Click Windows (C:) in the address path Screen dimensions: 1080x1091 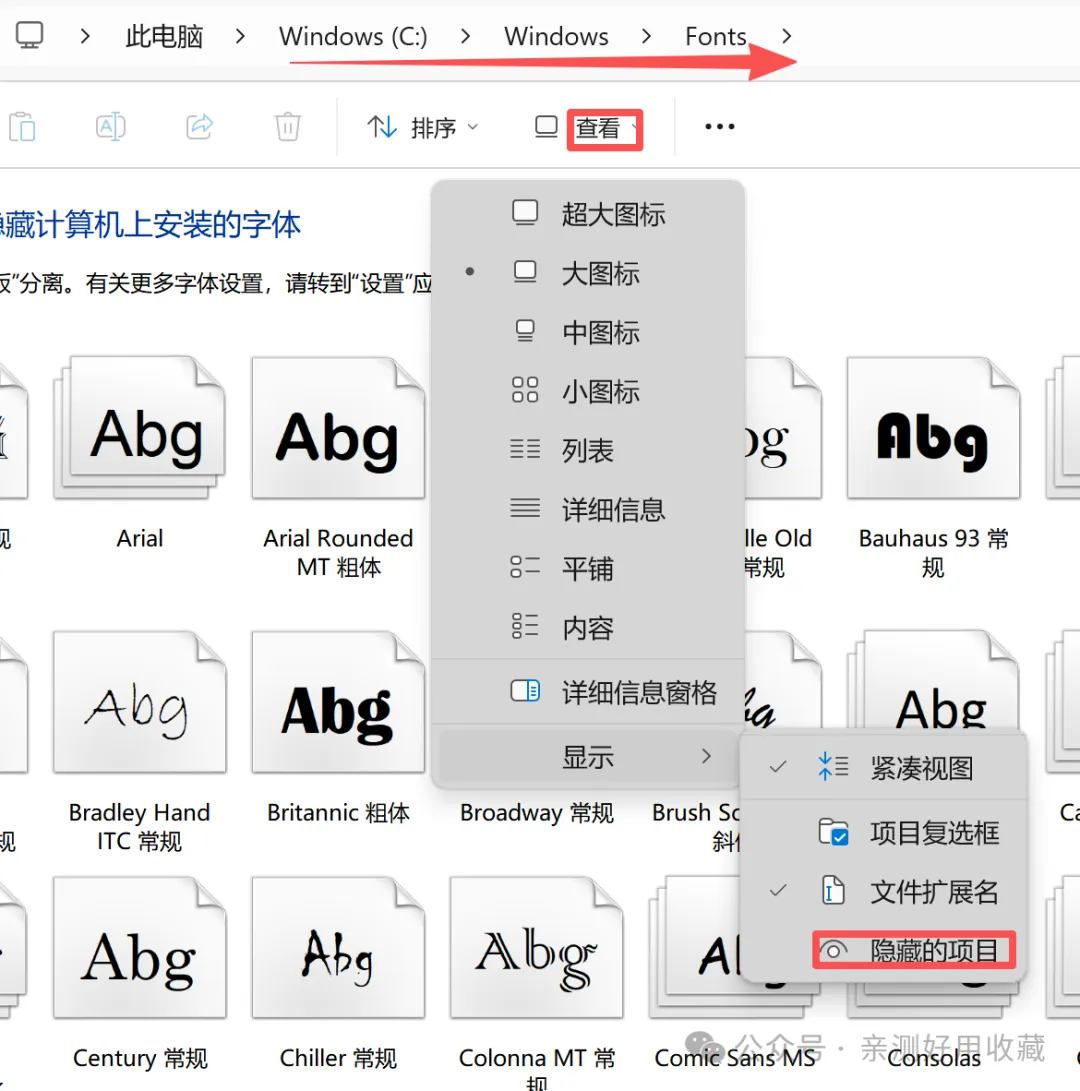pos(354,36)
